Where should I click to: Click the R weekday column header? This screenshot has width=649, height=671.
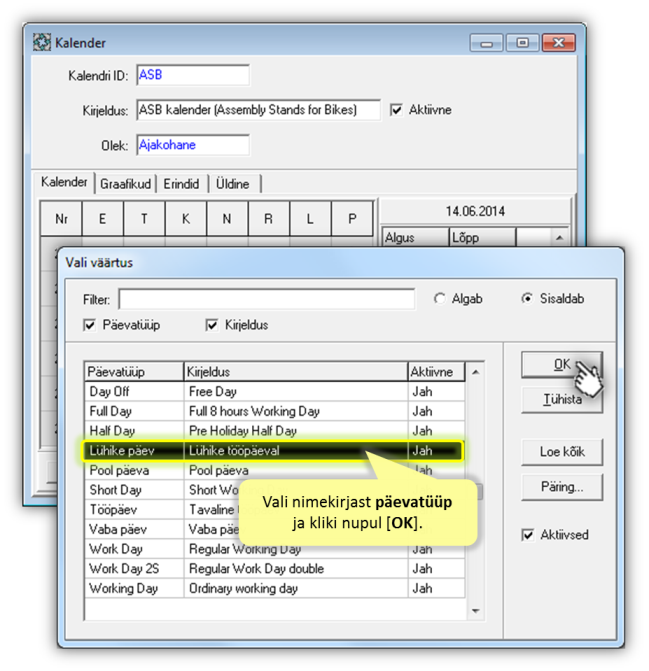pyautogui.click(x=268, y=219)
